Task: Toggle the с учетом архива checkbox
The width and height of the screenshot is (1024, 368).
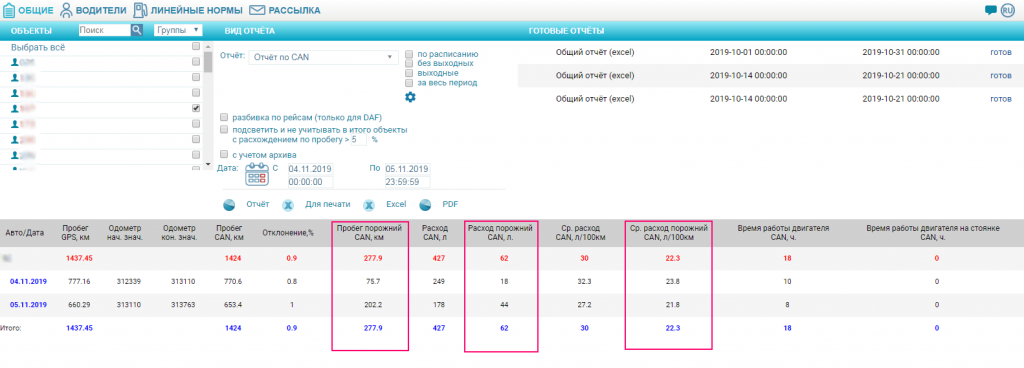Action: (224, 155)
